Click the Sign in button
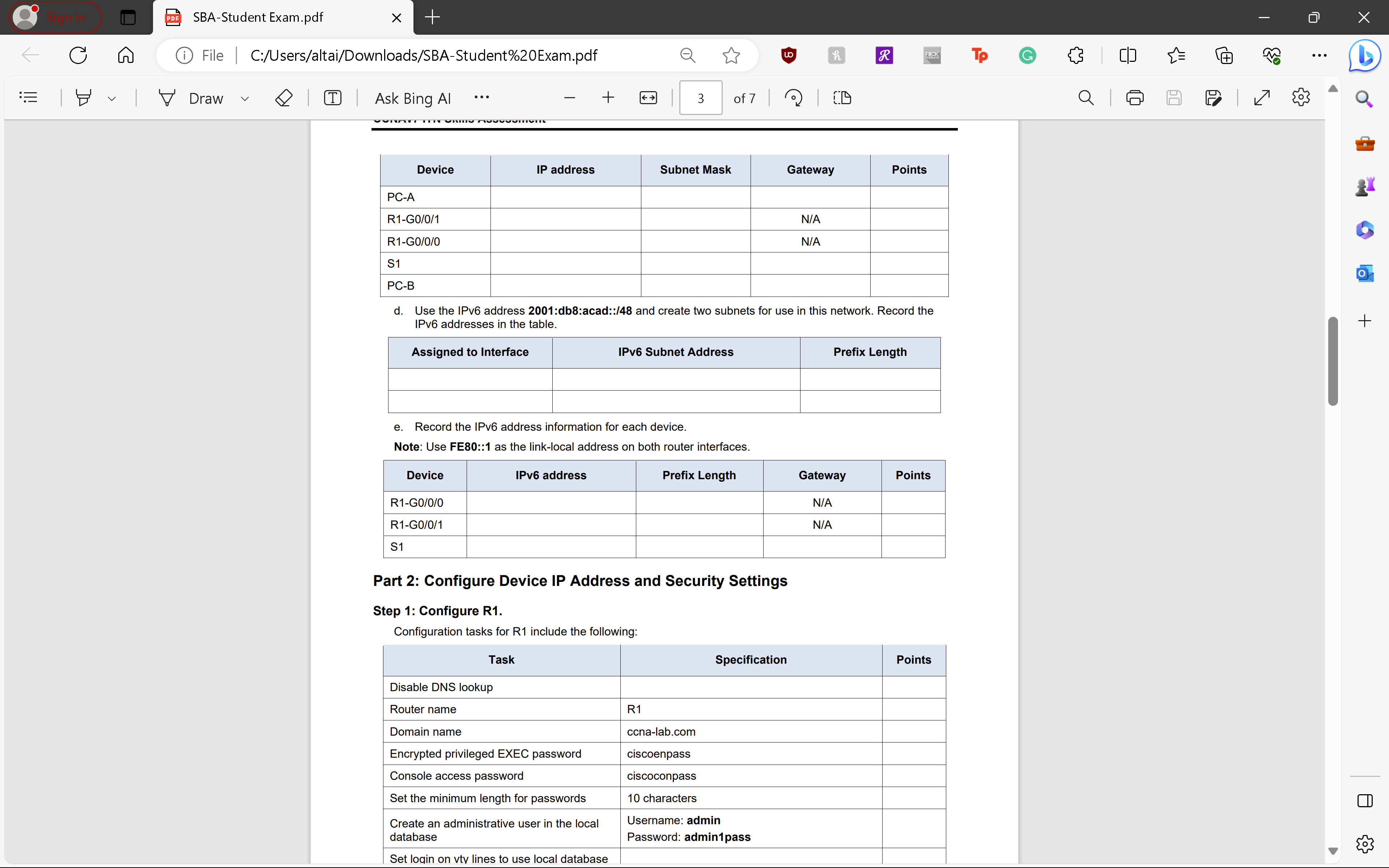This screenshot has height=868, width=1389. tap(55, 18)
